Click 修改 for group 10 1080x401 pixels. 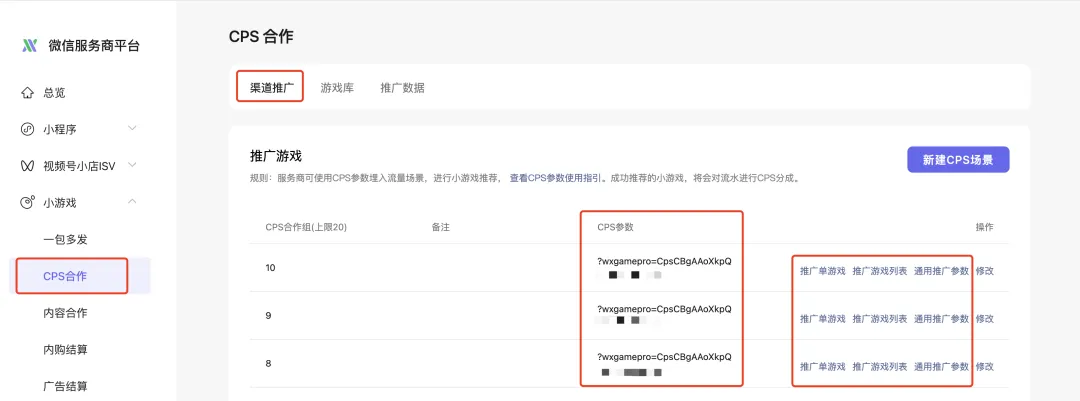click(x=985, y=271)
